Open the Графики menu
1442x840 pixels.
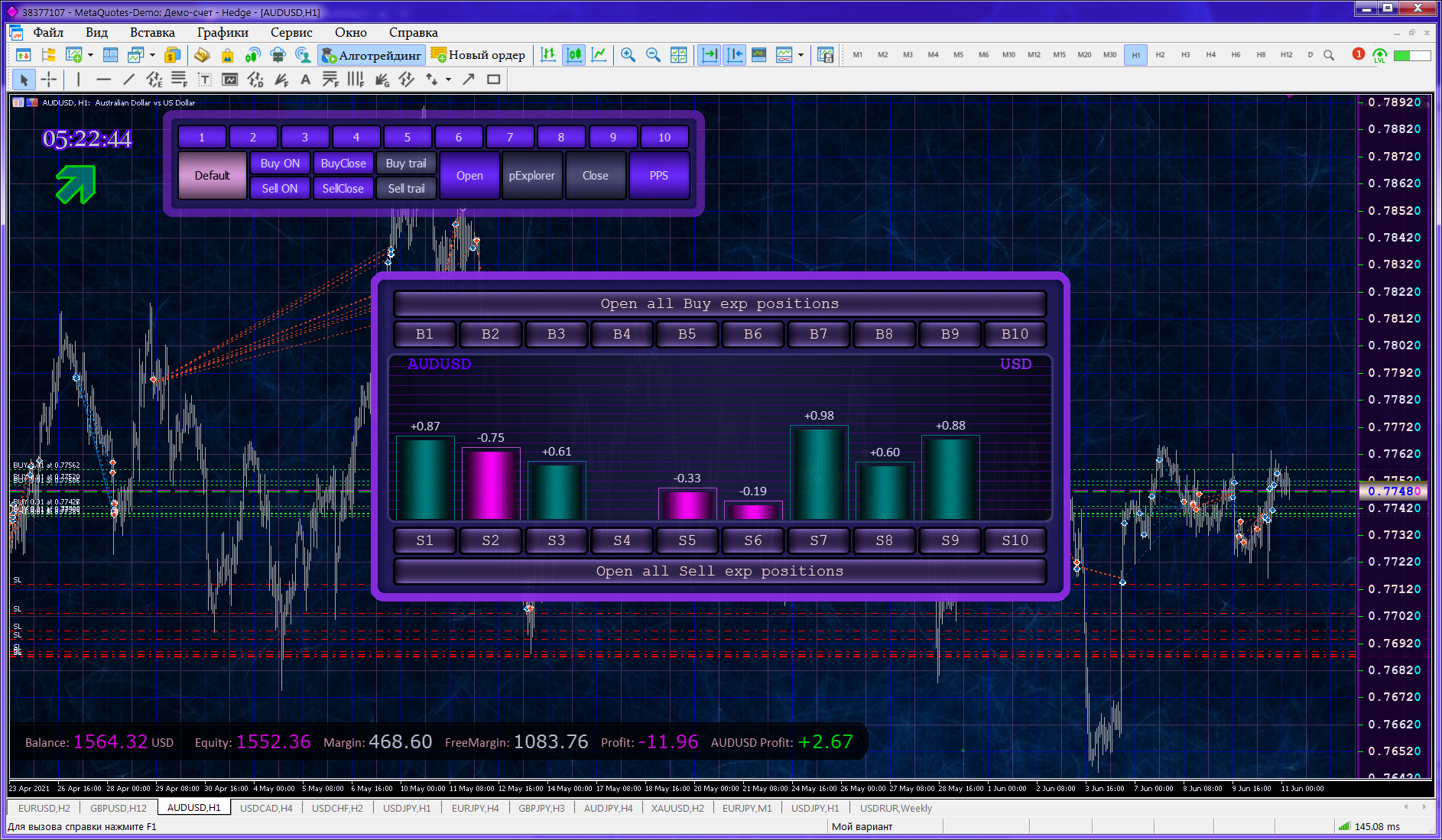(222, 32)
